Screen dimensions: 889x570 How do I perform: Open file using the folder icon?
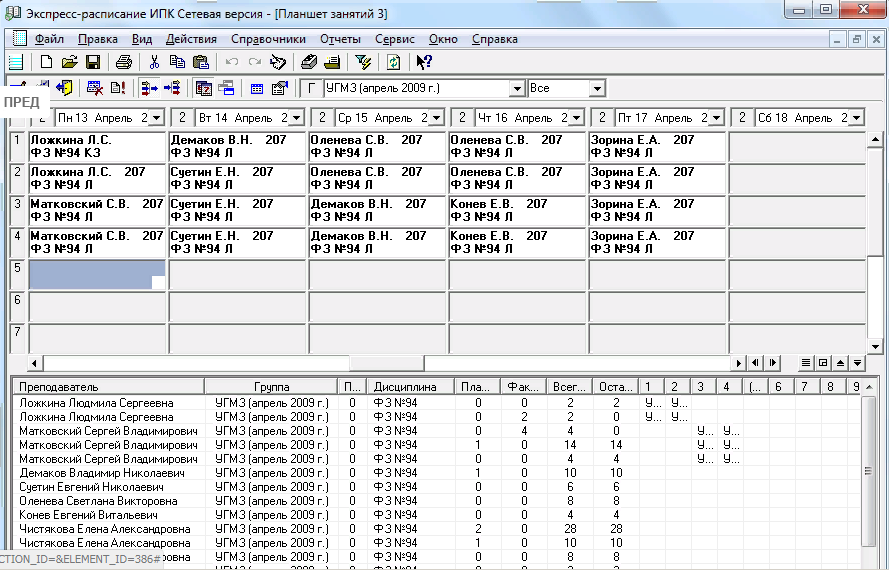[69, 63]
